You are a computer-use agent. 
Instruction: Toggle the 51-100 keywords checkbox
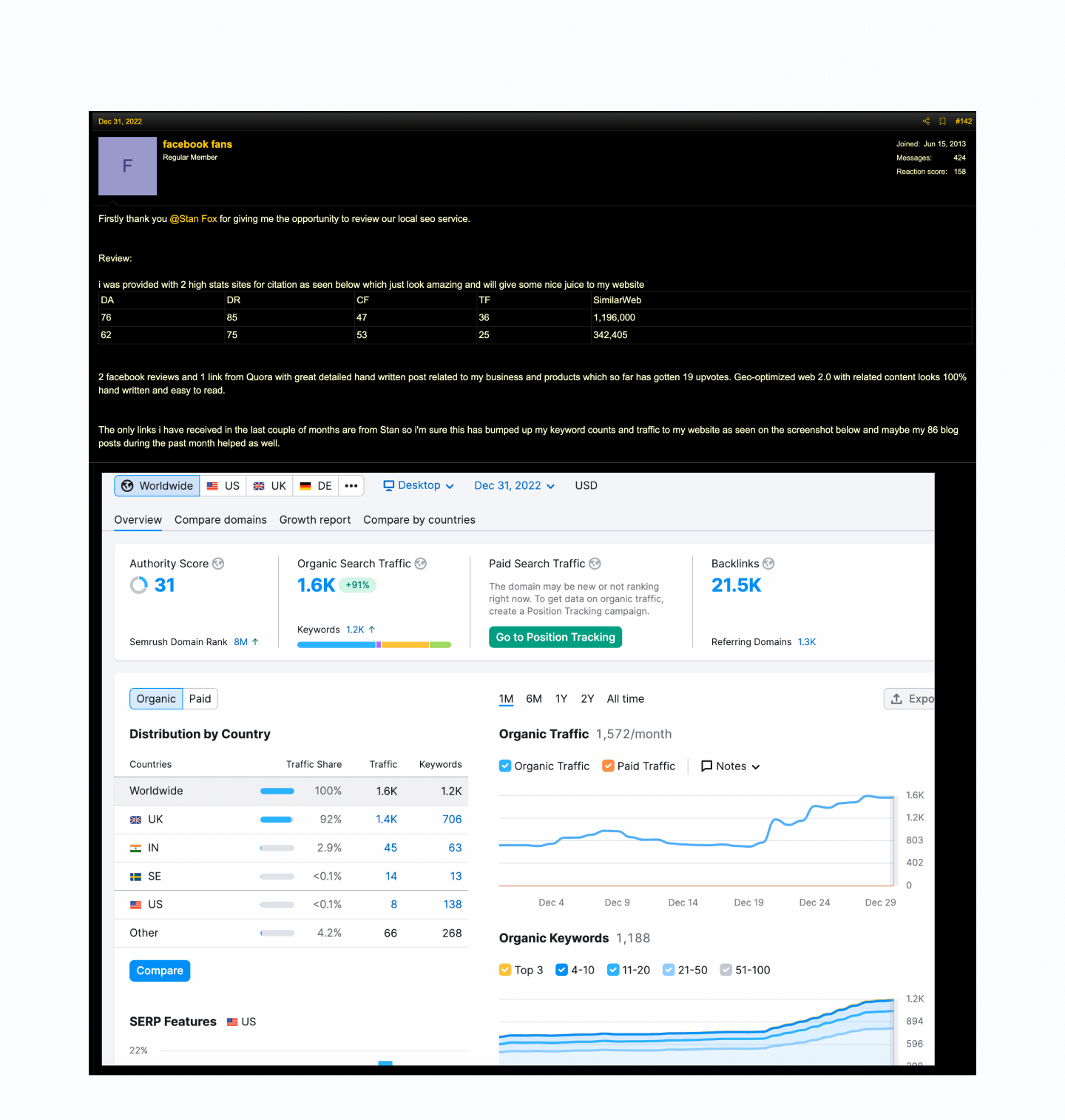[x=726, y=970]
